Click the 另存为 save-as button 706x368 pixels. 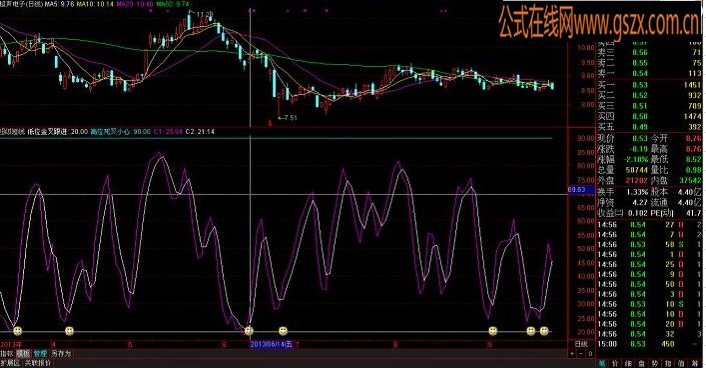pos(61,354)
